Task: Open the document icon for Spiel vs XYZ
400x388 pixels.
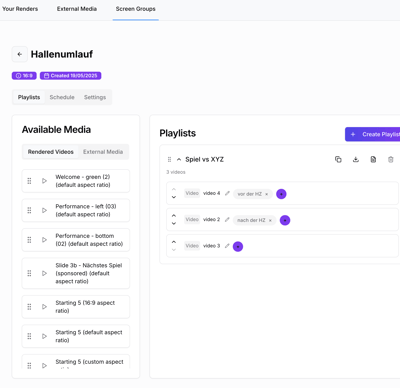Action: tap(373, 159)
